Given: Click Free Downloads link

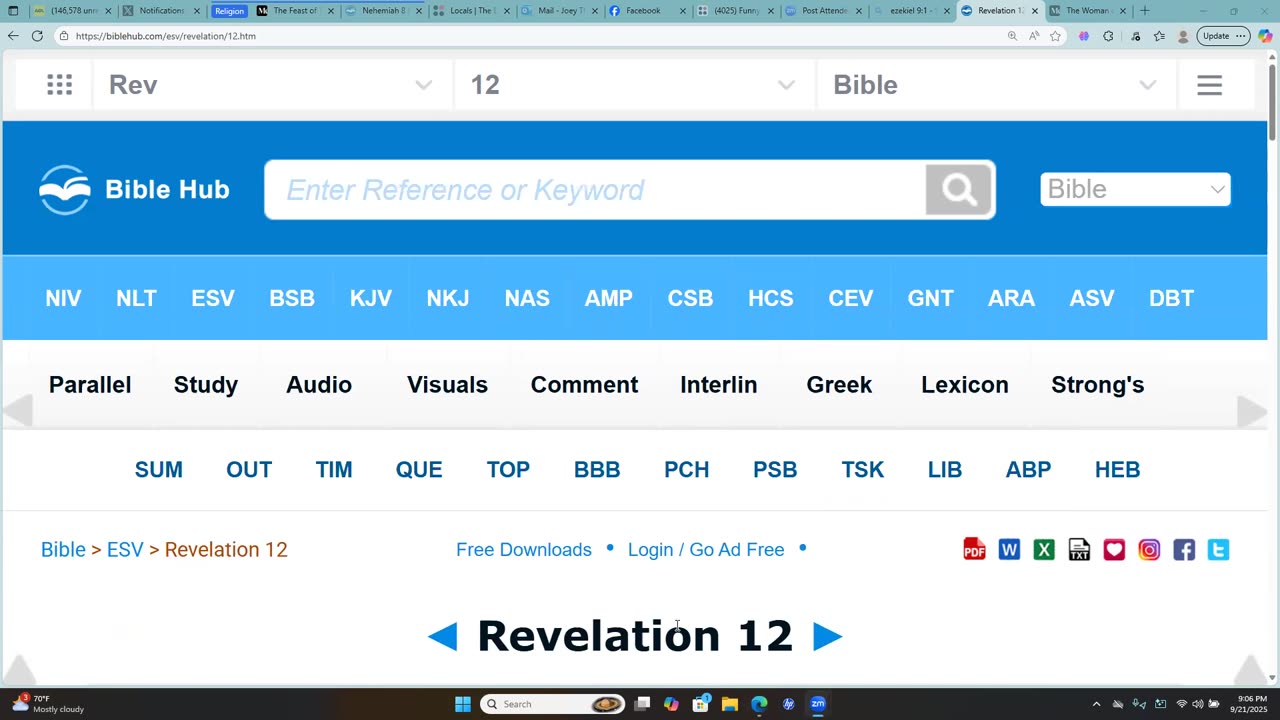Looking at the screenshot, I should coord(524,549).
